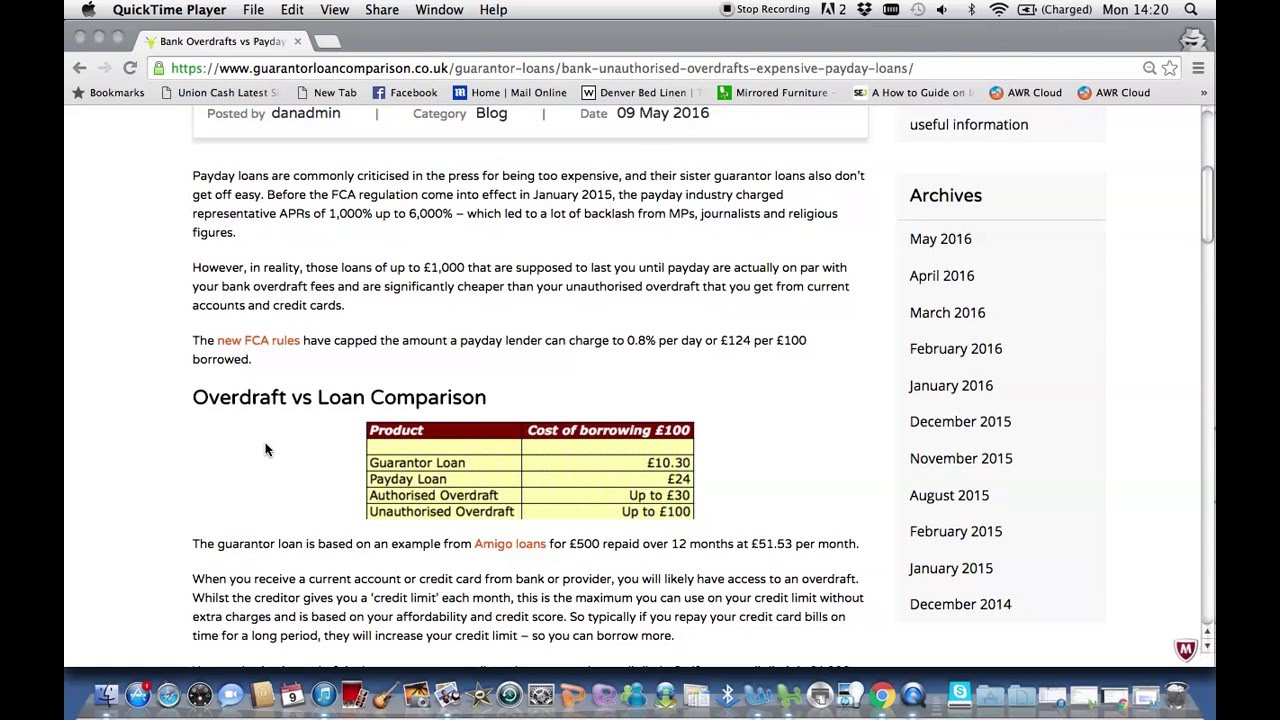Open the Window menu

click(x=439, y=9)
